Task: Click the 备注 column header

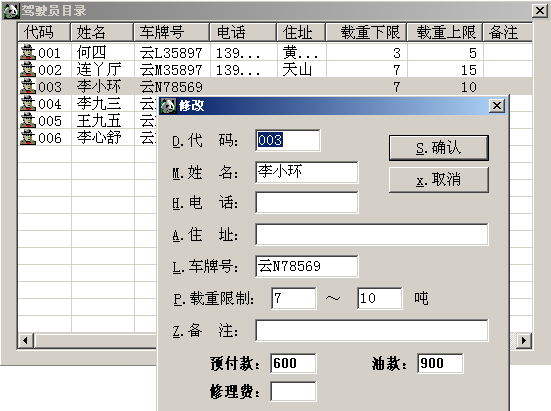Action: 507,32
